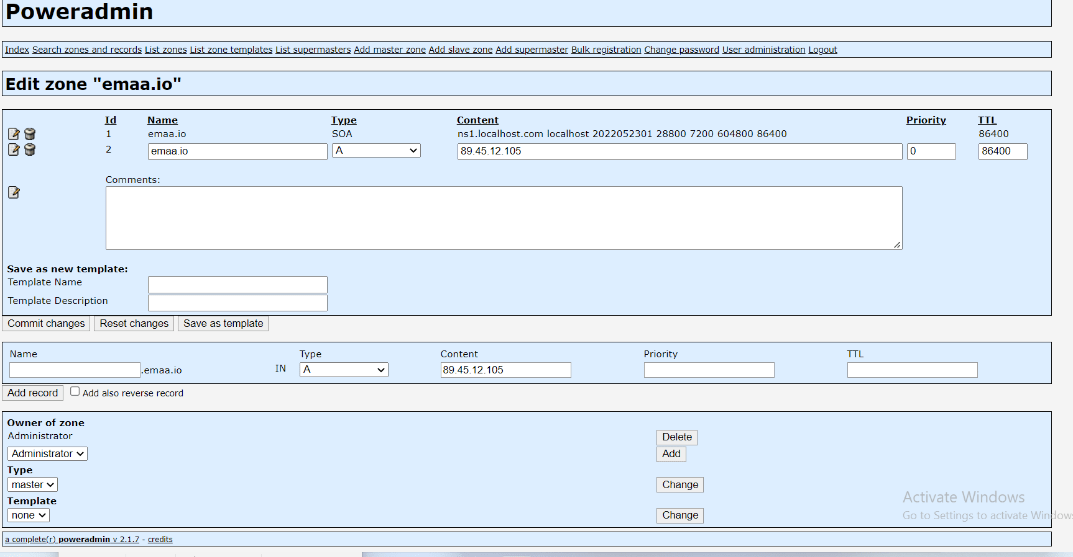Click the 'credits' footer link
The height and width of the screenshot is (557, 1073).
coord(160,539)
